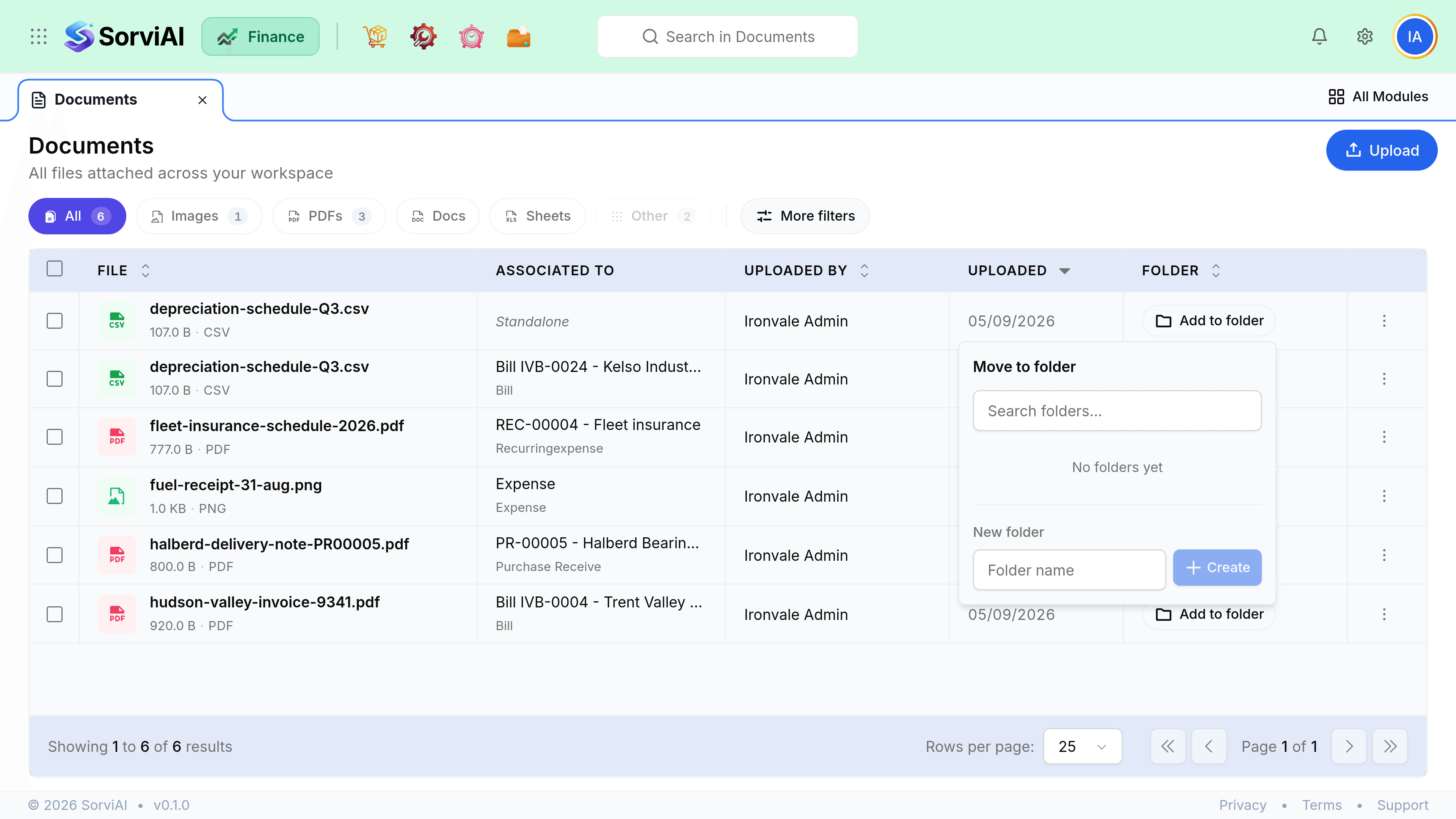1456x819 pixels.
Task: Filter by Sheets
Action: coord(538,216)
